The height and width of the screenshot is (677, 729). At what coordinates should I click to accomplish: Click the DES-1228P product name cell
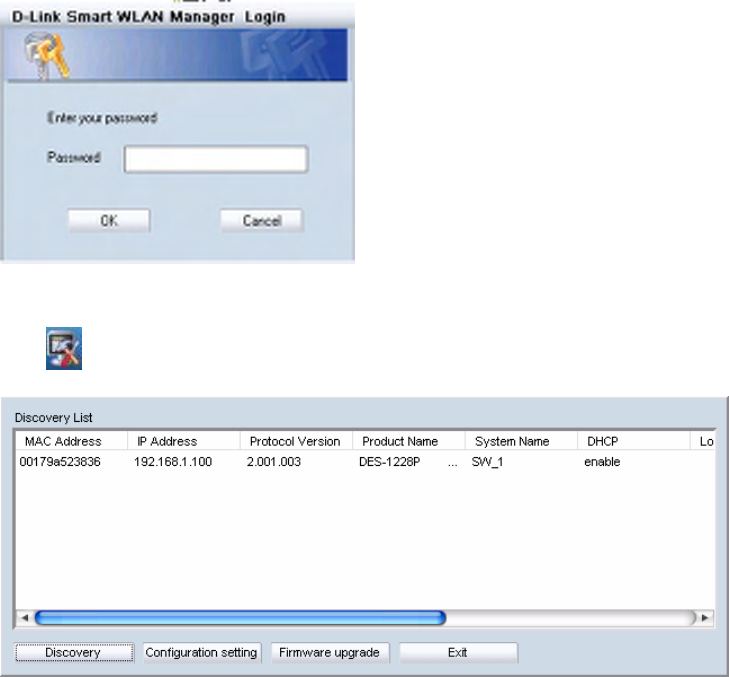pyautogui.click(x=390, y=462)
